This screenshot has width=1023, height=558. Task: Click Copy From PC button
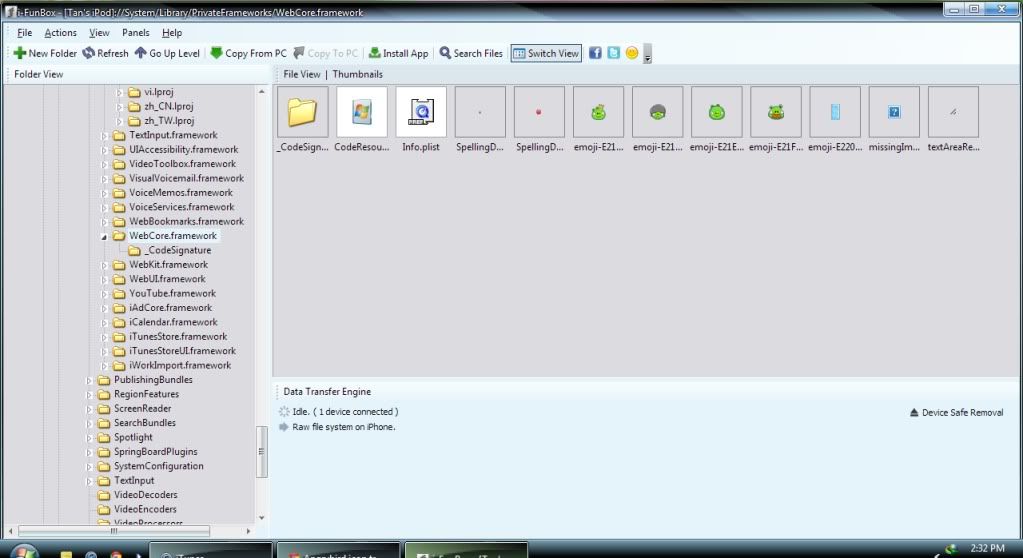(x=249, y=54)
